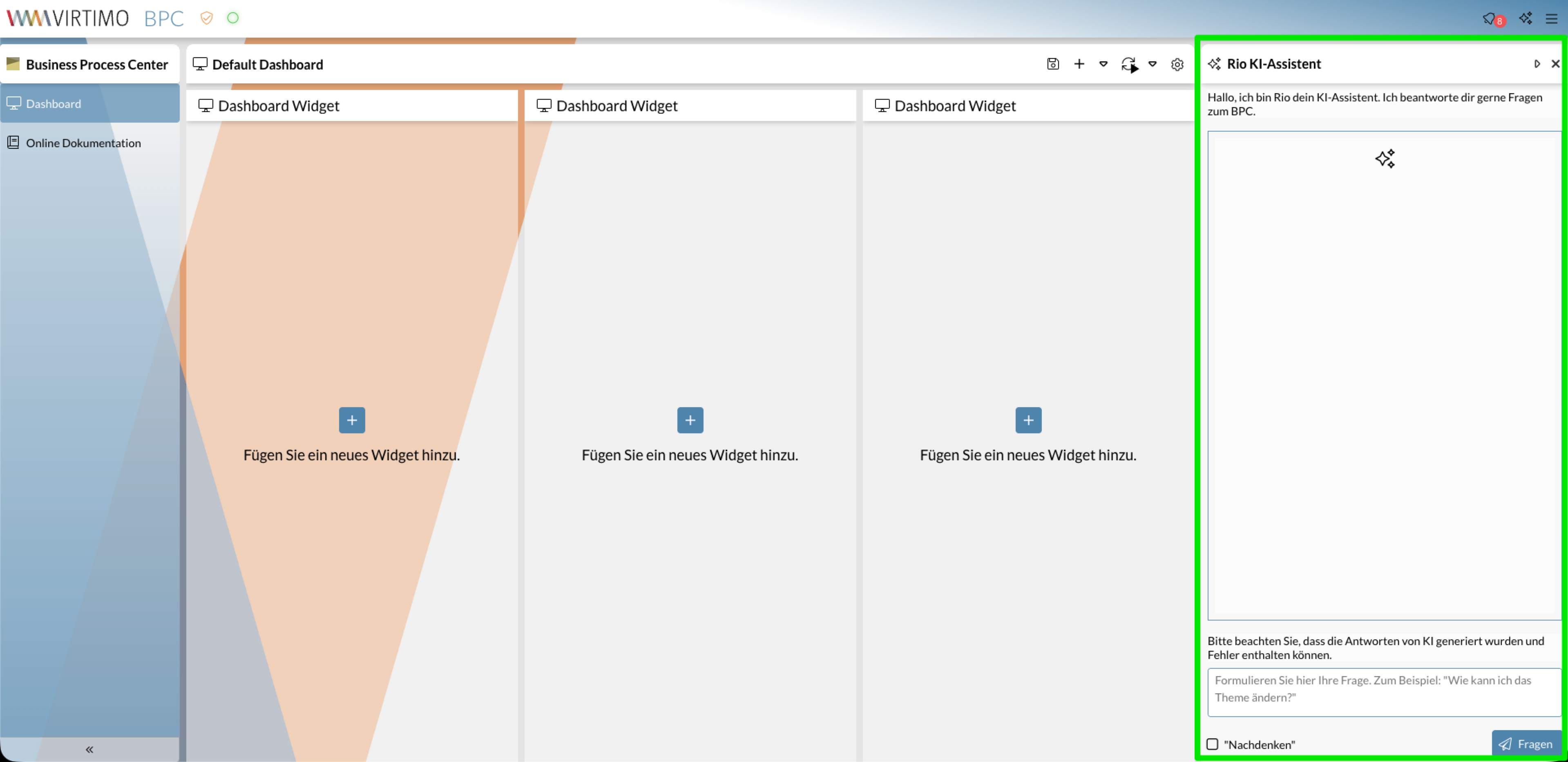Click the sparkle AI assistant icon in the top bar
1568x762 pixels.
(1526, 18)
